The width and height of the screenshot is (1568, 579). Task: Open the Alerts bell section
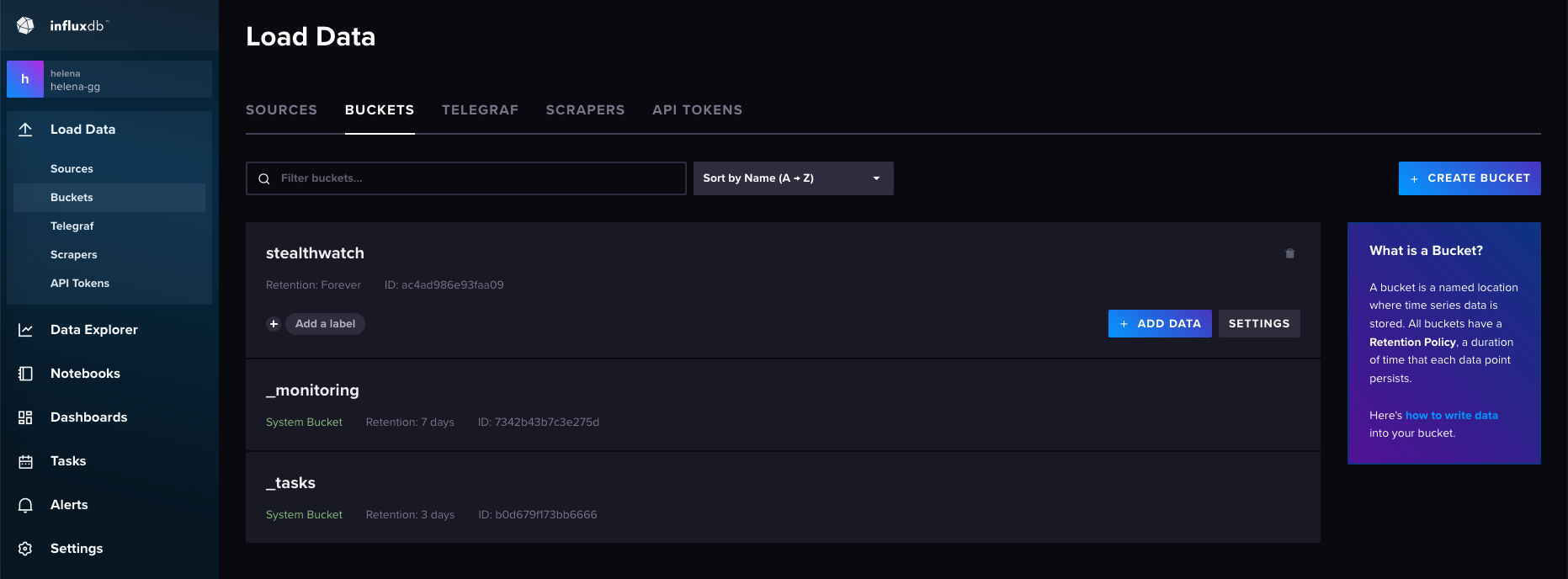[x=69, y=505]
